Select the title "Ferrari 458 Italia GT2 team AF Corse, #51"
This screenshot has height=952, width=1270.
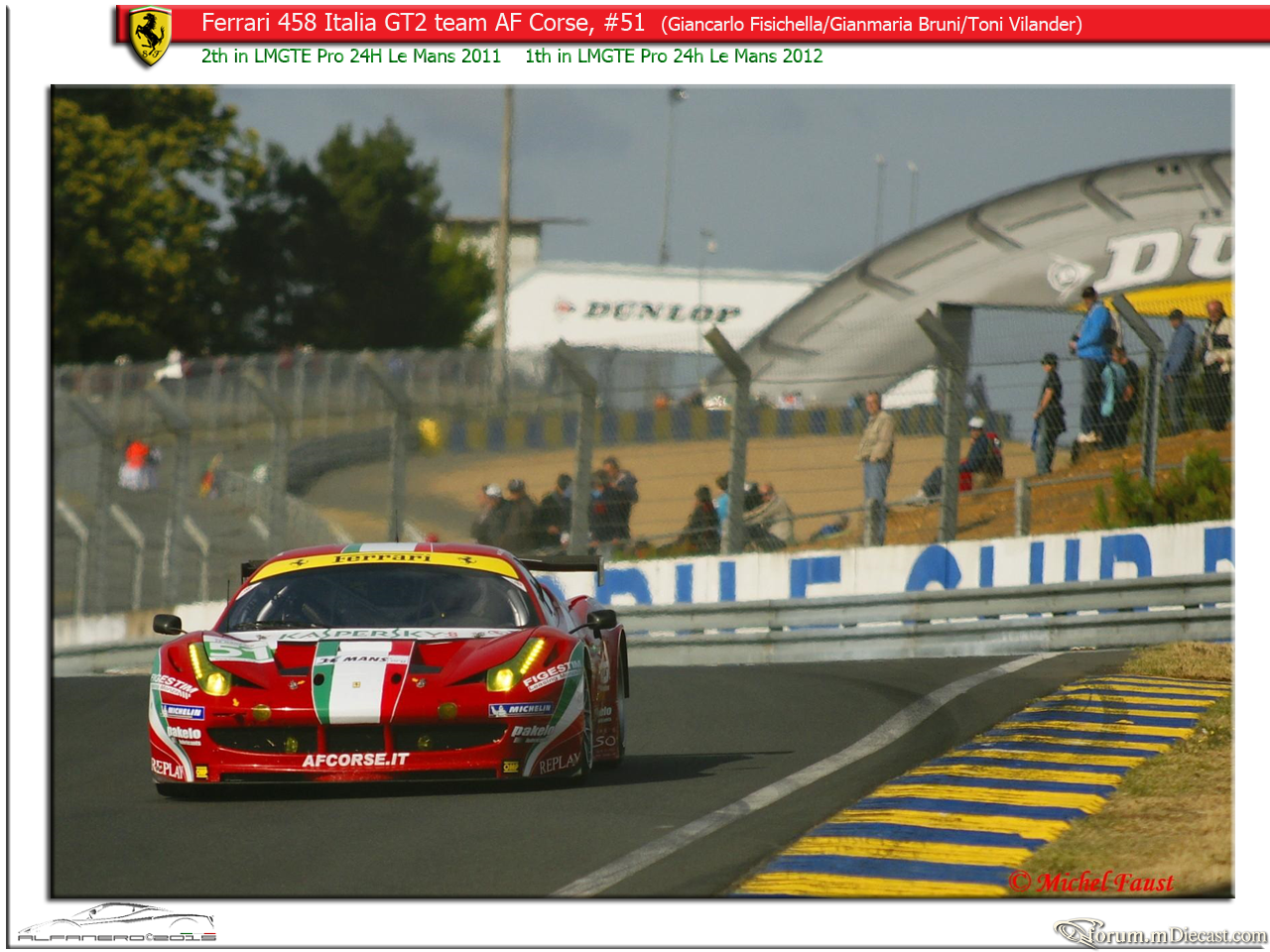click(424, 23)
